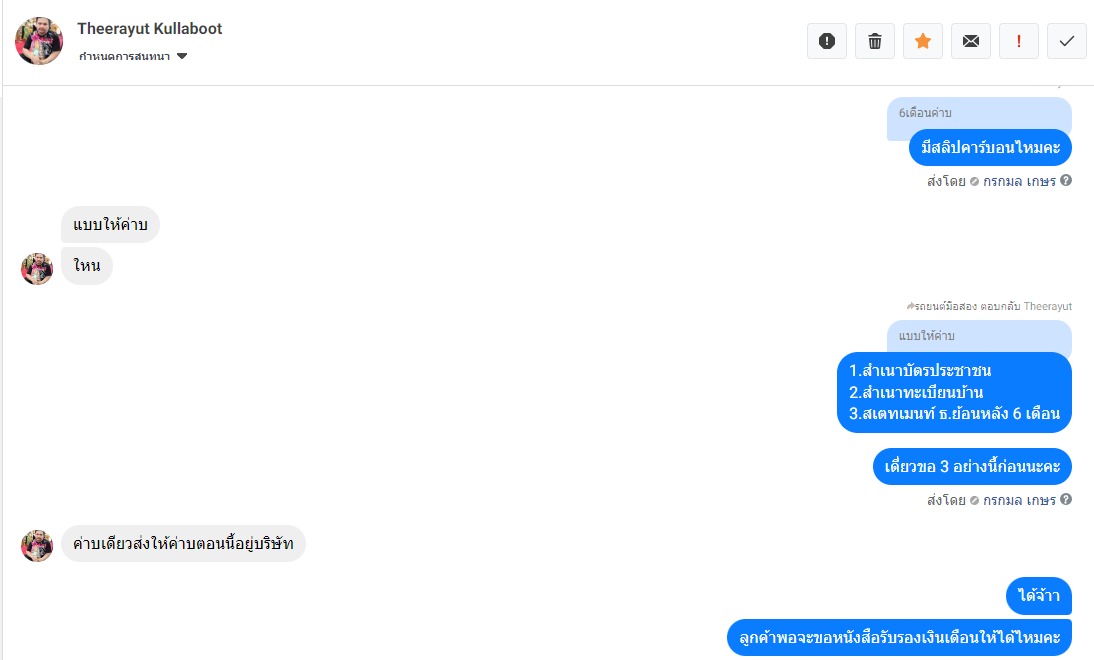The image size is (1094, 660).
Task: Select the document list message bubble
Action: click(954, 392)
